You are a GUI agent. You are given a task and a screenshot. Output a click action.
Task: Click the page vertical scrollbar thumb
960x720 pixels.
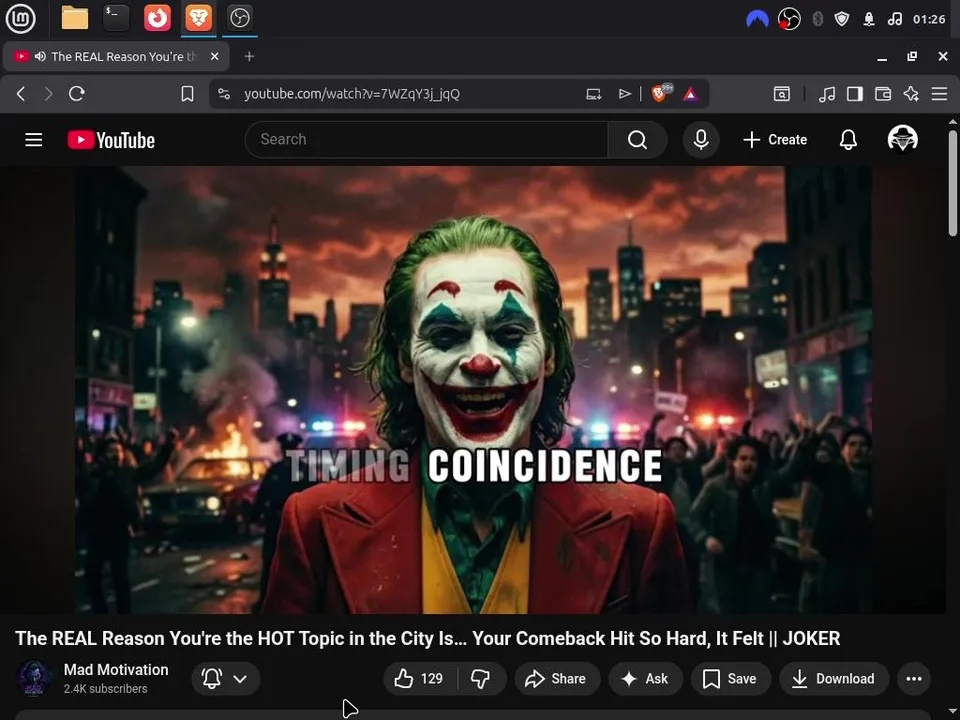click(953, 182)
